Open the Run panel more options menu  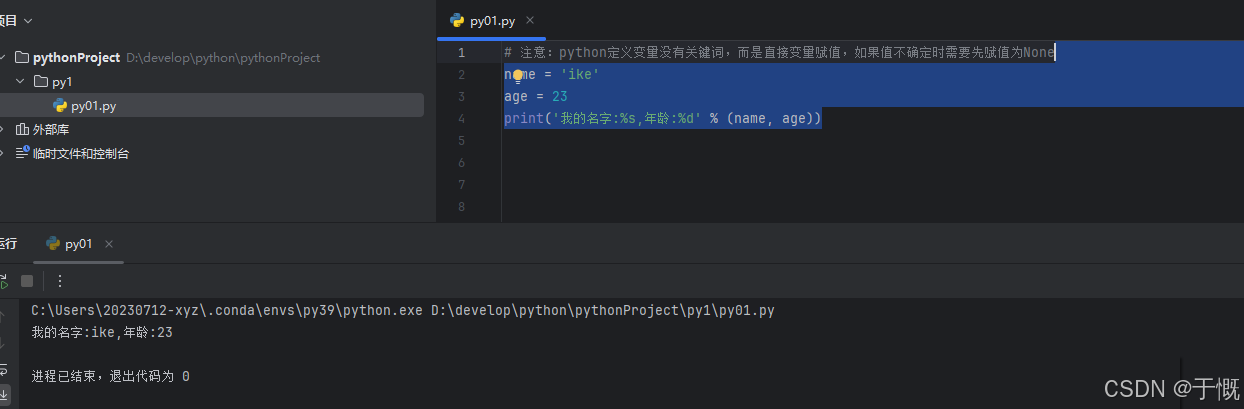[x=59, y=281]
